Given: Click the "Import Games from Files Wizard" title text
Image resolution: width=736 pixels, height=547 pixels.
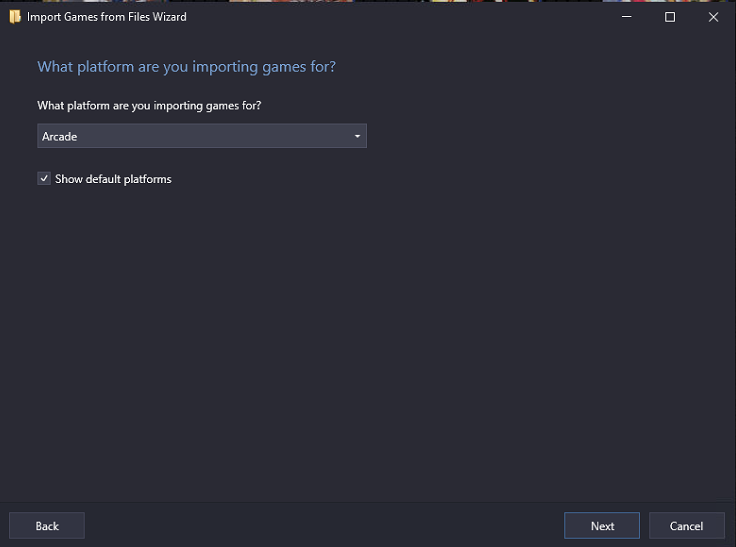Looking at the screenshot, I should [x=107, y=17].
